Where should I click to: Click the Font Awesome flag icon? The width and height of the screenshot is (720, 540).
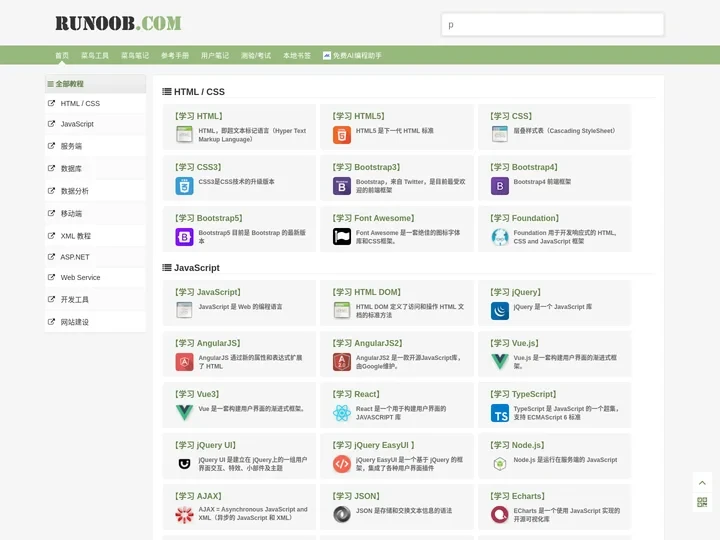[342, 237]
